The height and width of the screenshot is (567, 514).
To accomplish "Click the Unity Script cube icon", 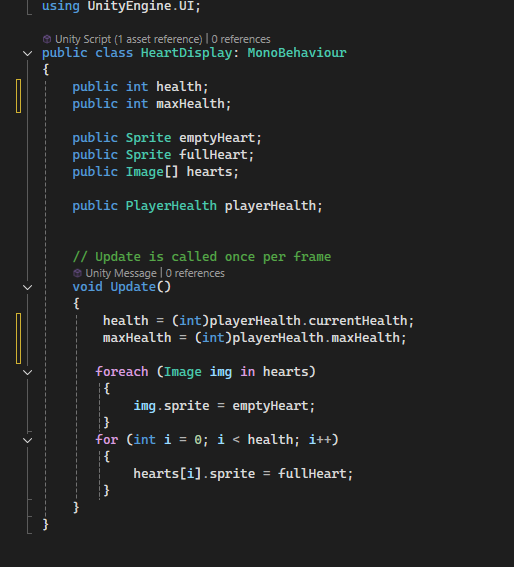I will [47, 39].
